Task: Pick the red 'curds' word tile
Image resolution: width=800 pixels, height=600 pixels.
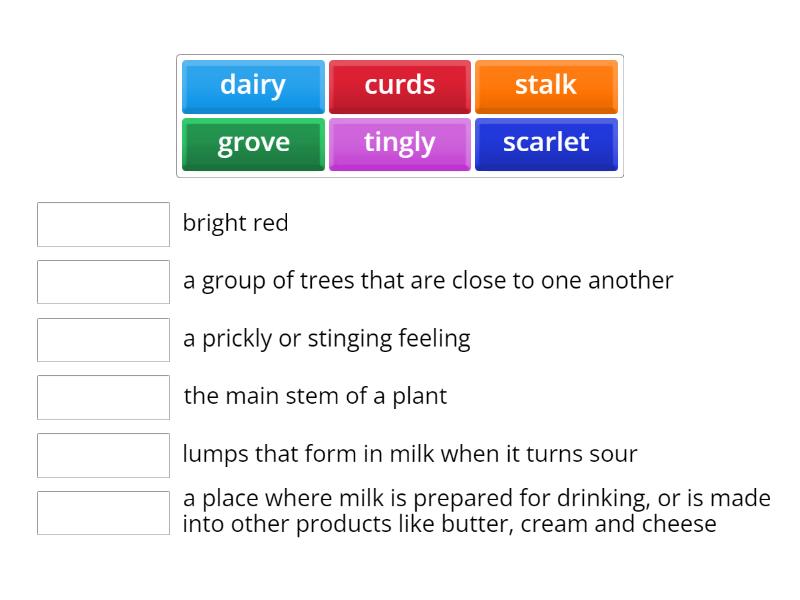Action: click(399, 86)
